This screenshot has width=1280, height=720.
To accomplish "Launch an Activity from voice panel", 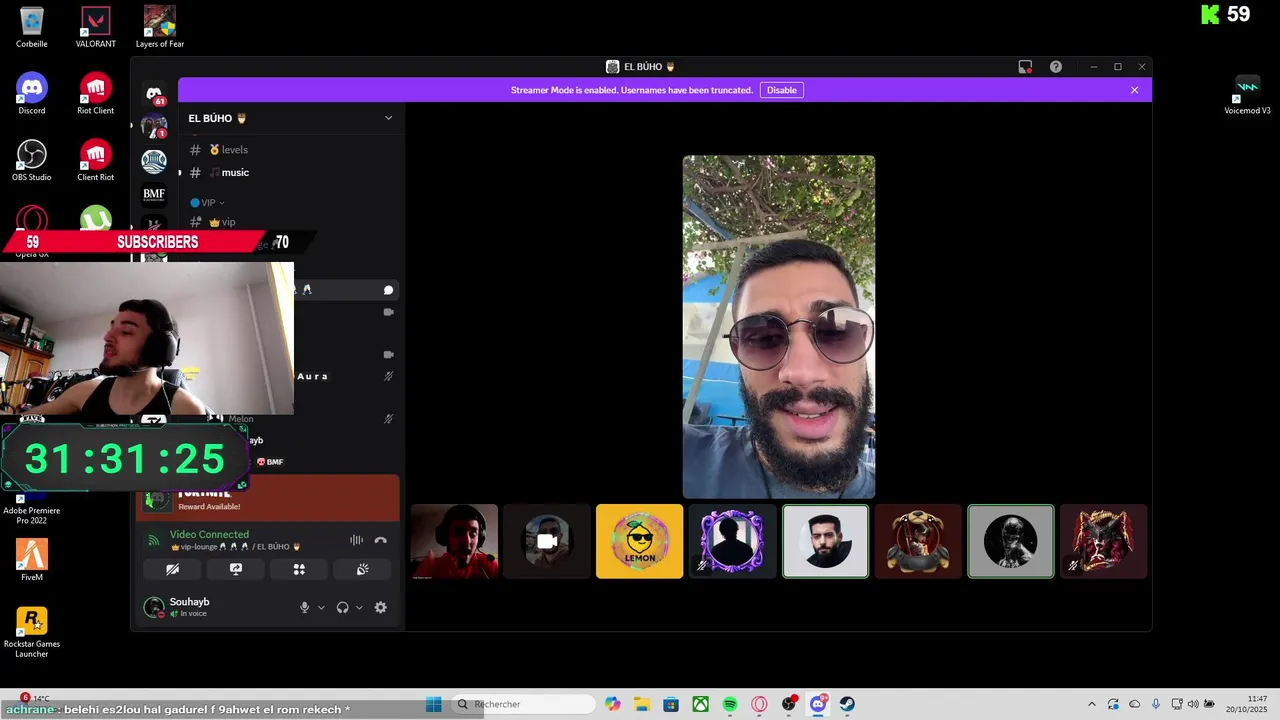I will [299, 569].
